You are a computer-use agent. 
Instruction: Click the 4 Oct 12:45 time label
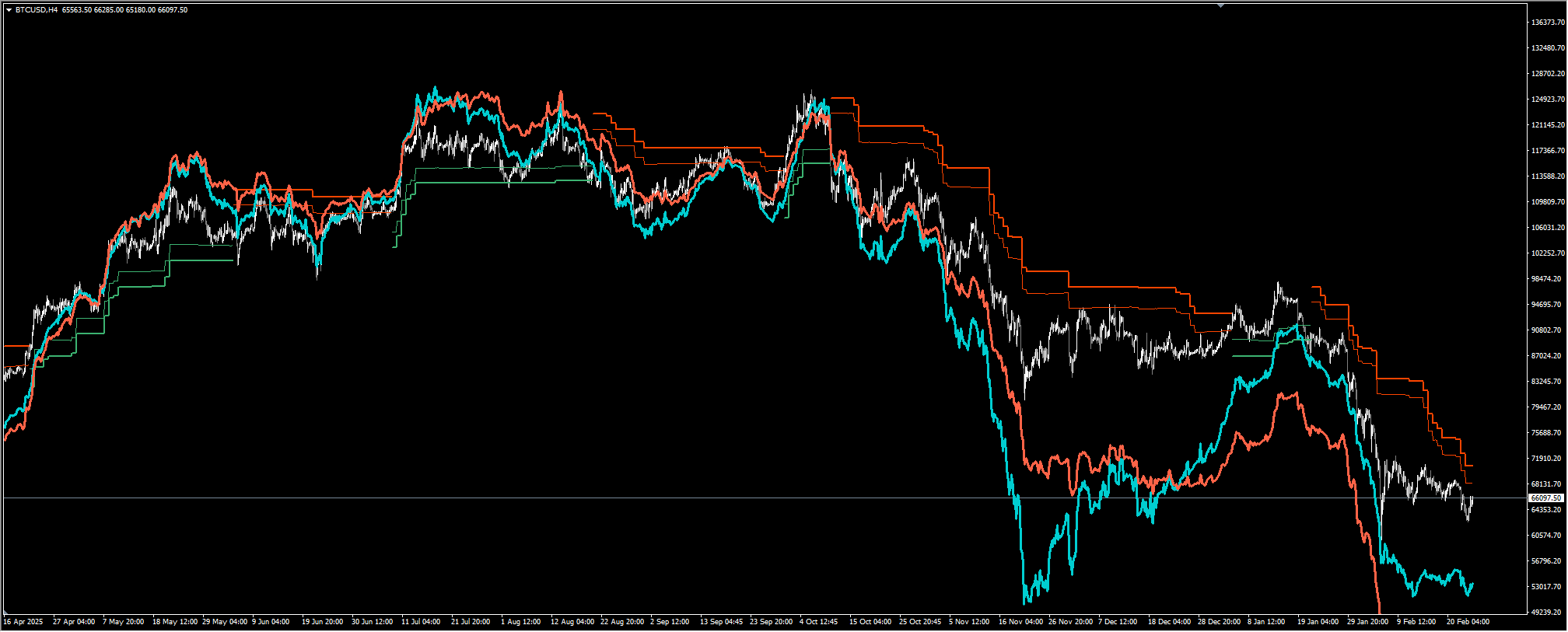(x=818, y=622)
